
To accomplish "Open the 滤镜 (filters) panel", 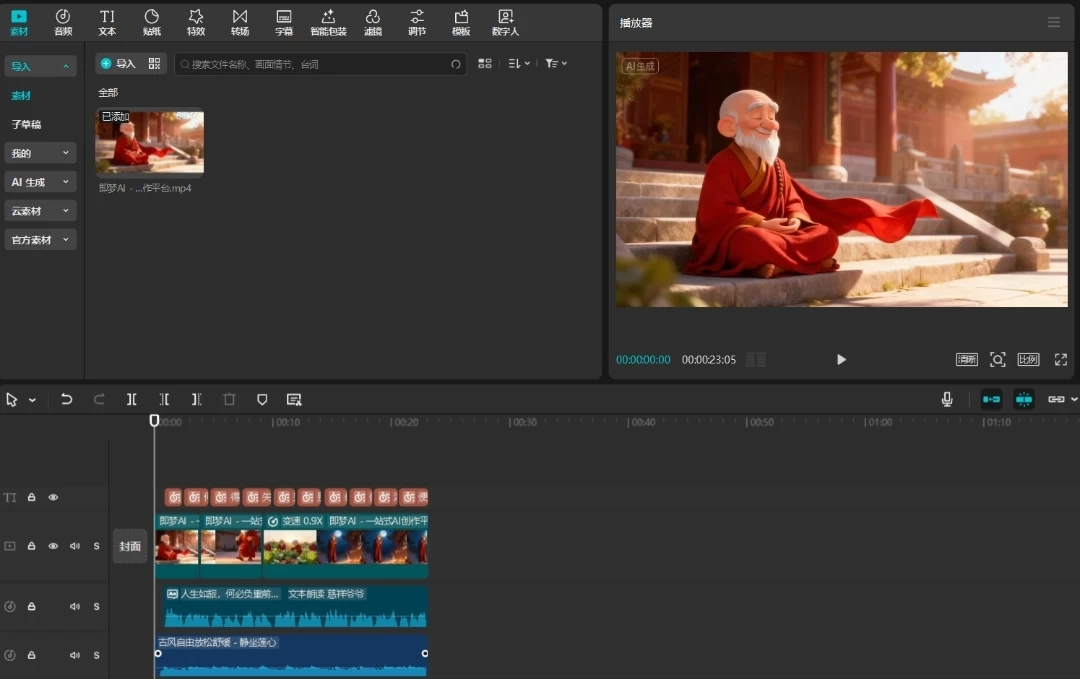I will [x=373, y=22].
